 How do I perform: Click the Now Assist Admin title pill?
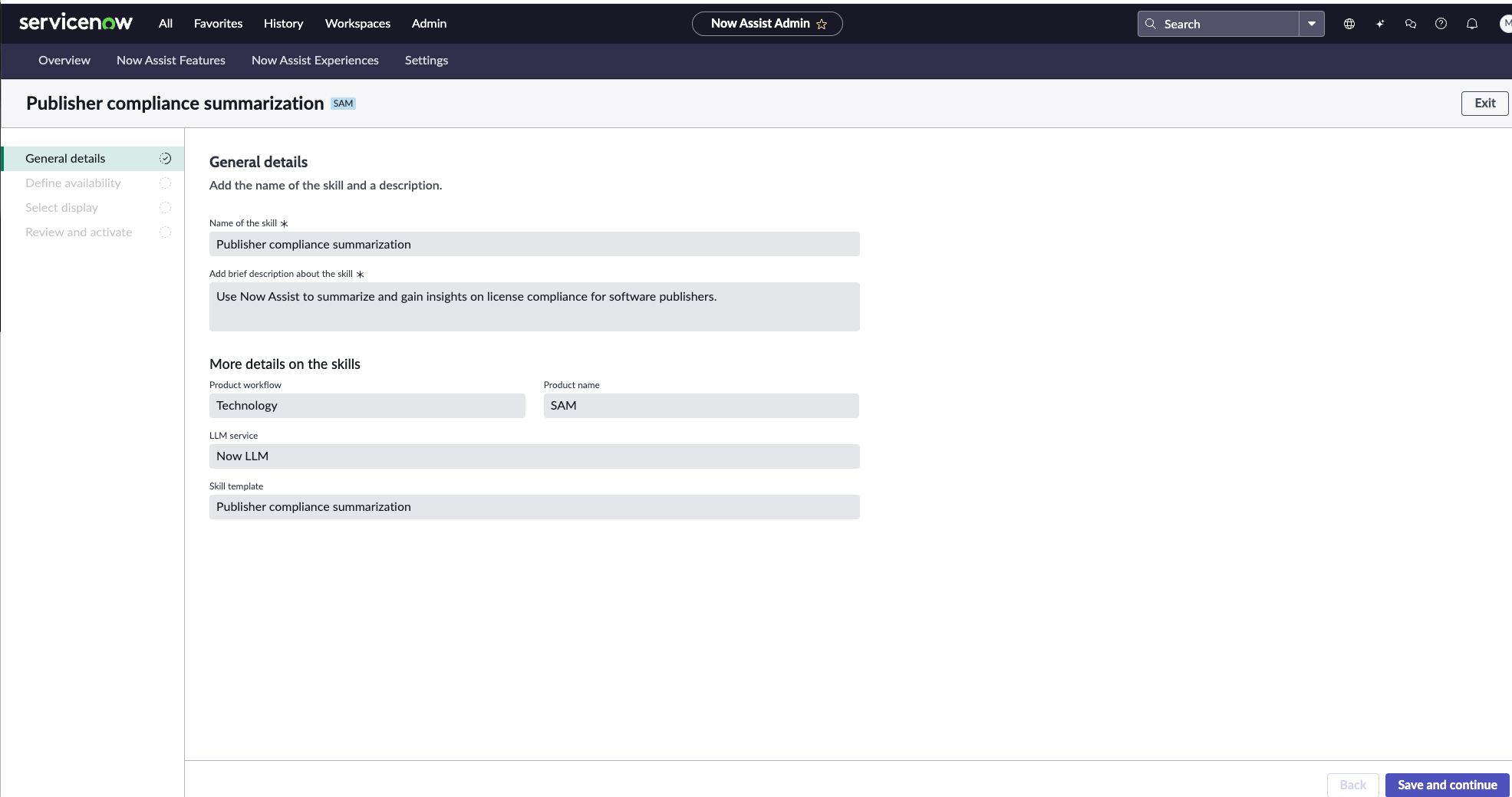(767, 24)
